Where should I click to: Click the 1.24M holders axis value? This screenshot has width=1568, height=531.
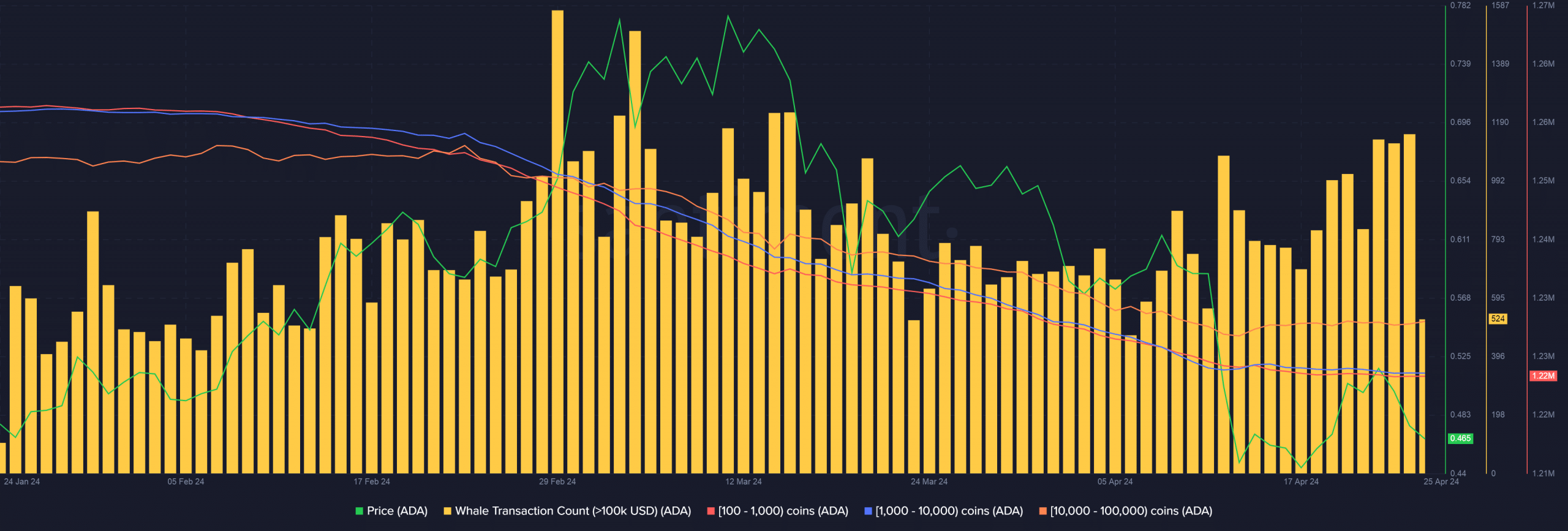1543,239
